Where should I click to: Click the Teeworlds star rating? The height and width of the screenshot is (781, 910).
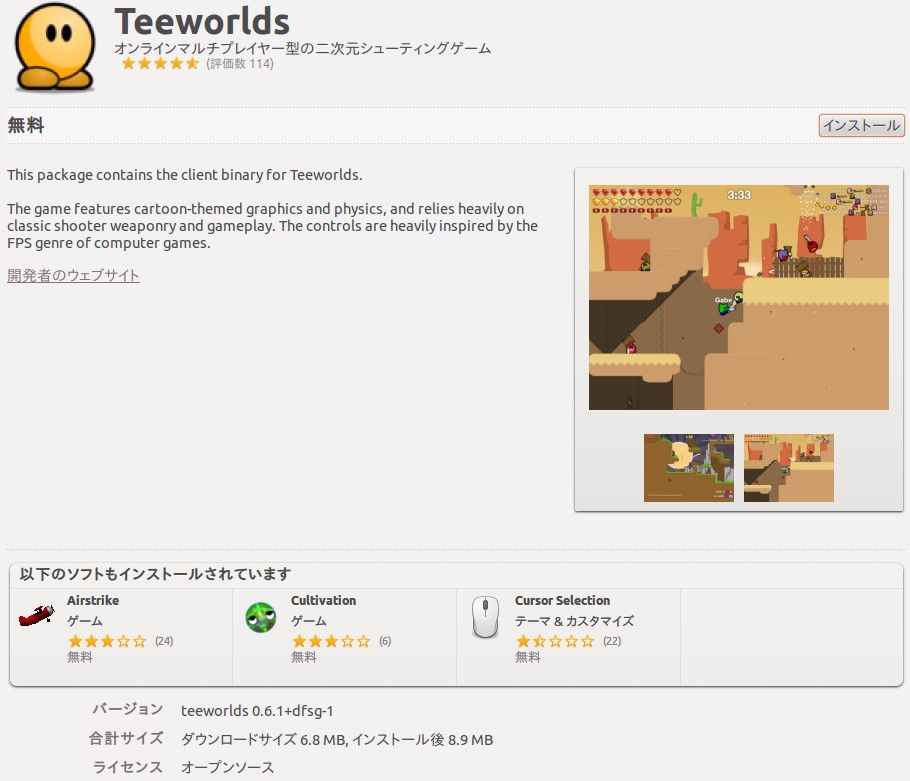[x=160, y=64]
